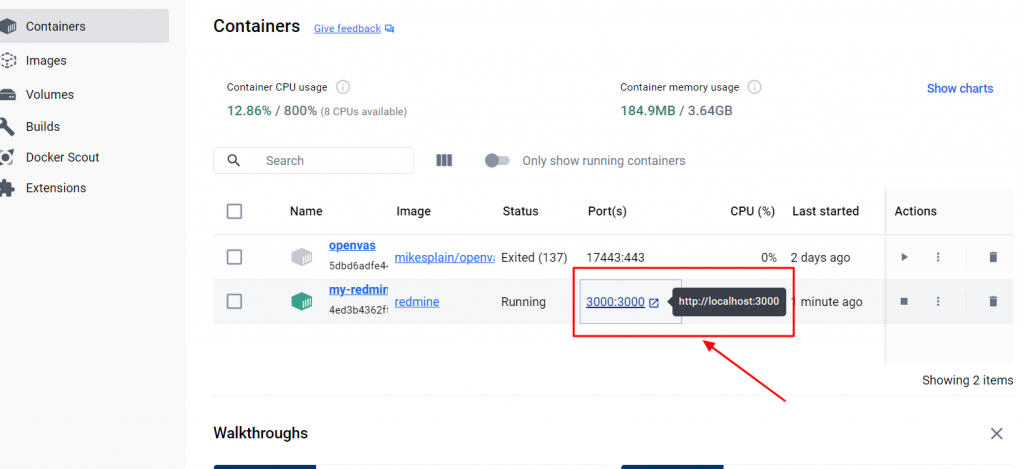Viewport: 1024px width, 469px height.
Task: Open Docker Scout from sidebar
Action: 62,157
